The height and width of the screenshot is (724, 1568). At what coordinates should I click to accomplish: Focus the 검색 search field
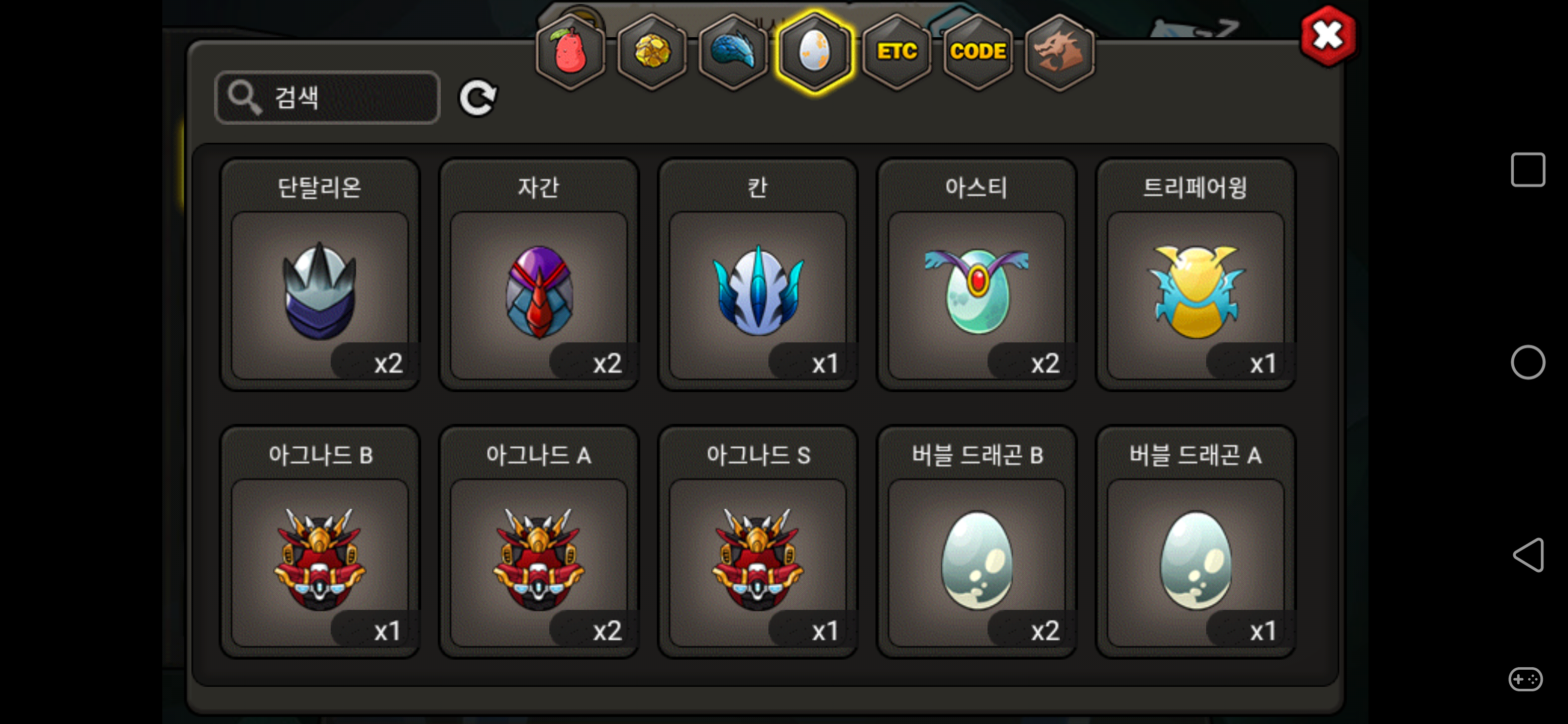pyautogui.click(x=328, y=98)
